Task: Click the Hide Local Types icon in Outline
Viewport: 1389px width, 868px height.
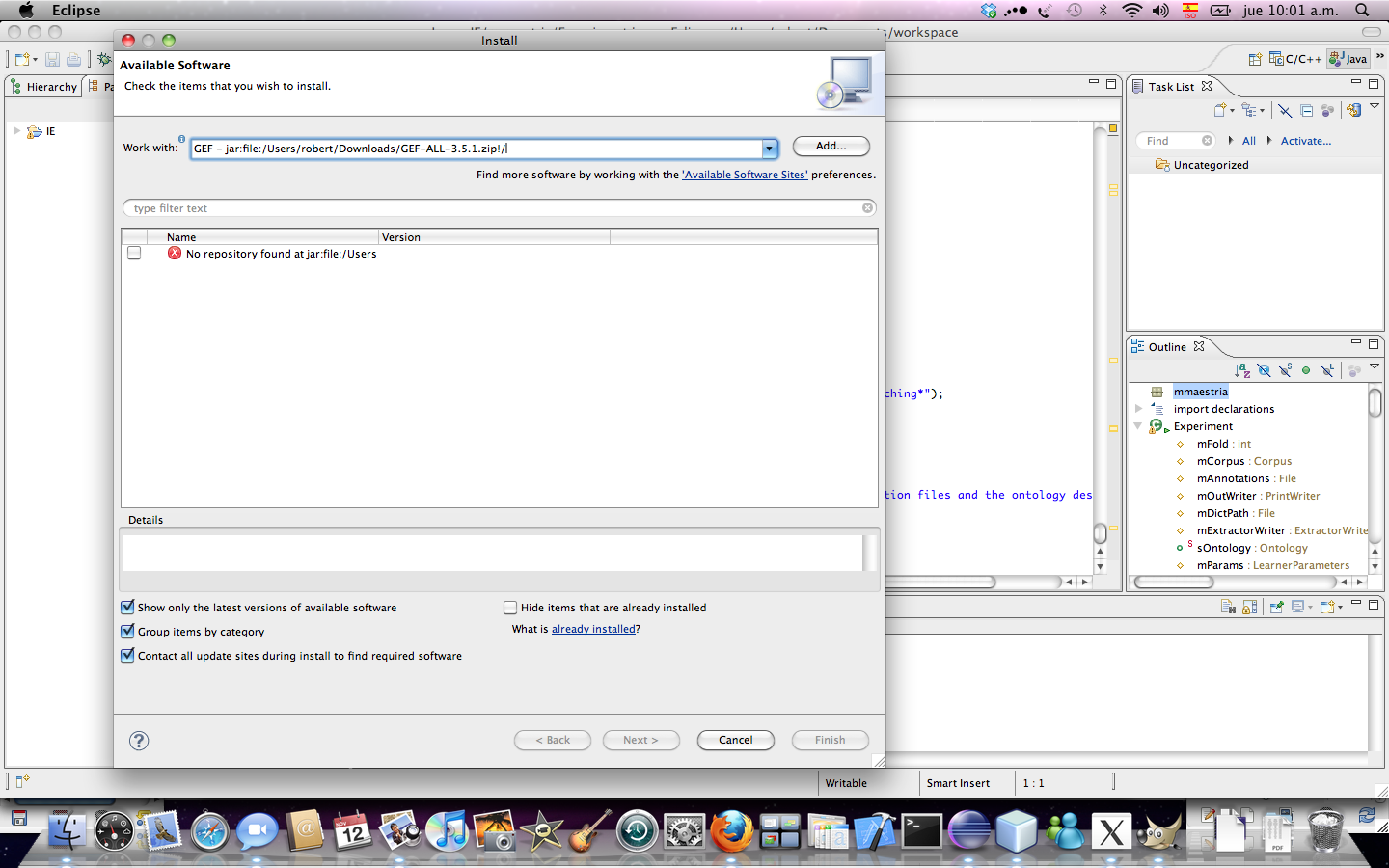Action: pyautogui.click(x=1328, y=370)
